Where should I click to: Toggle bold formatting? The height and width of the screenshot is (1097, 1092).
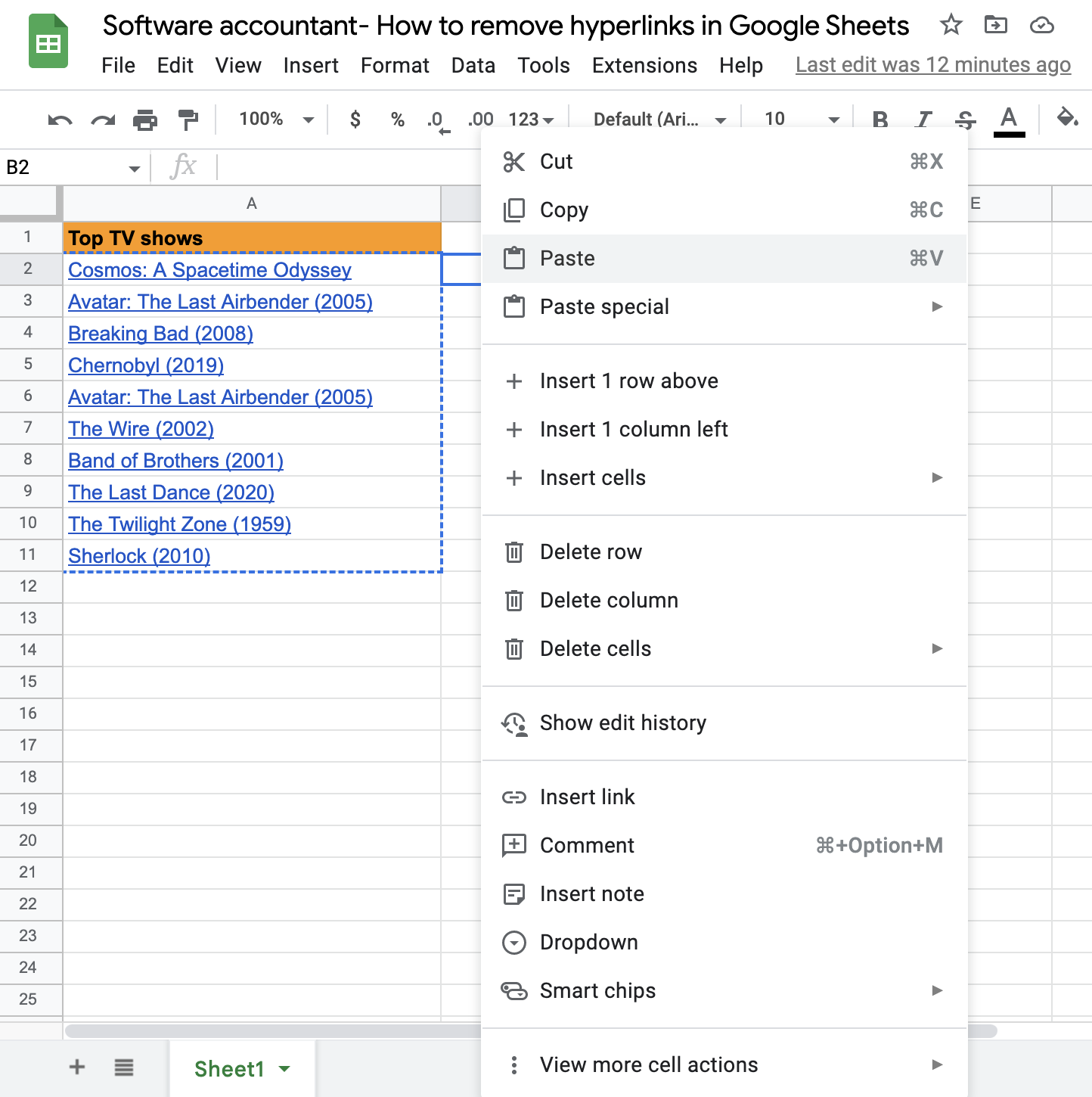pos(879,120)
